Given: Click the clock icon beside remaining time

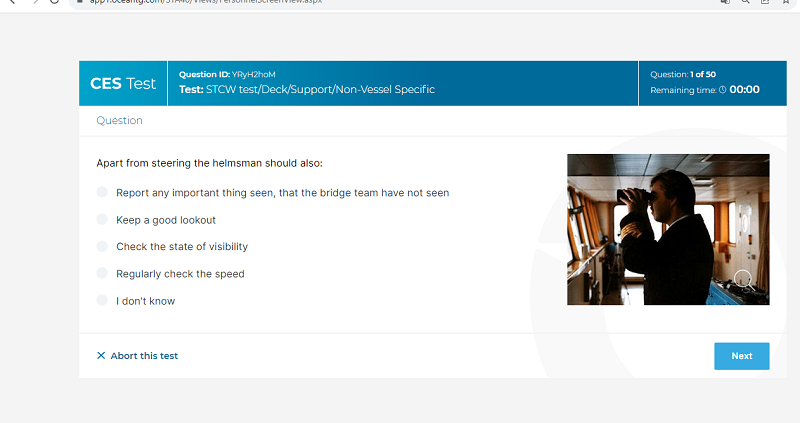Looking at the screenshot, I should pyautogui.click(x=722, y=90).
